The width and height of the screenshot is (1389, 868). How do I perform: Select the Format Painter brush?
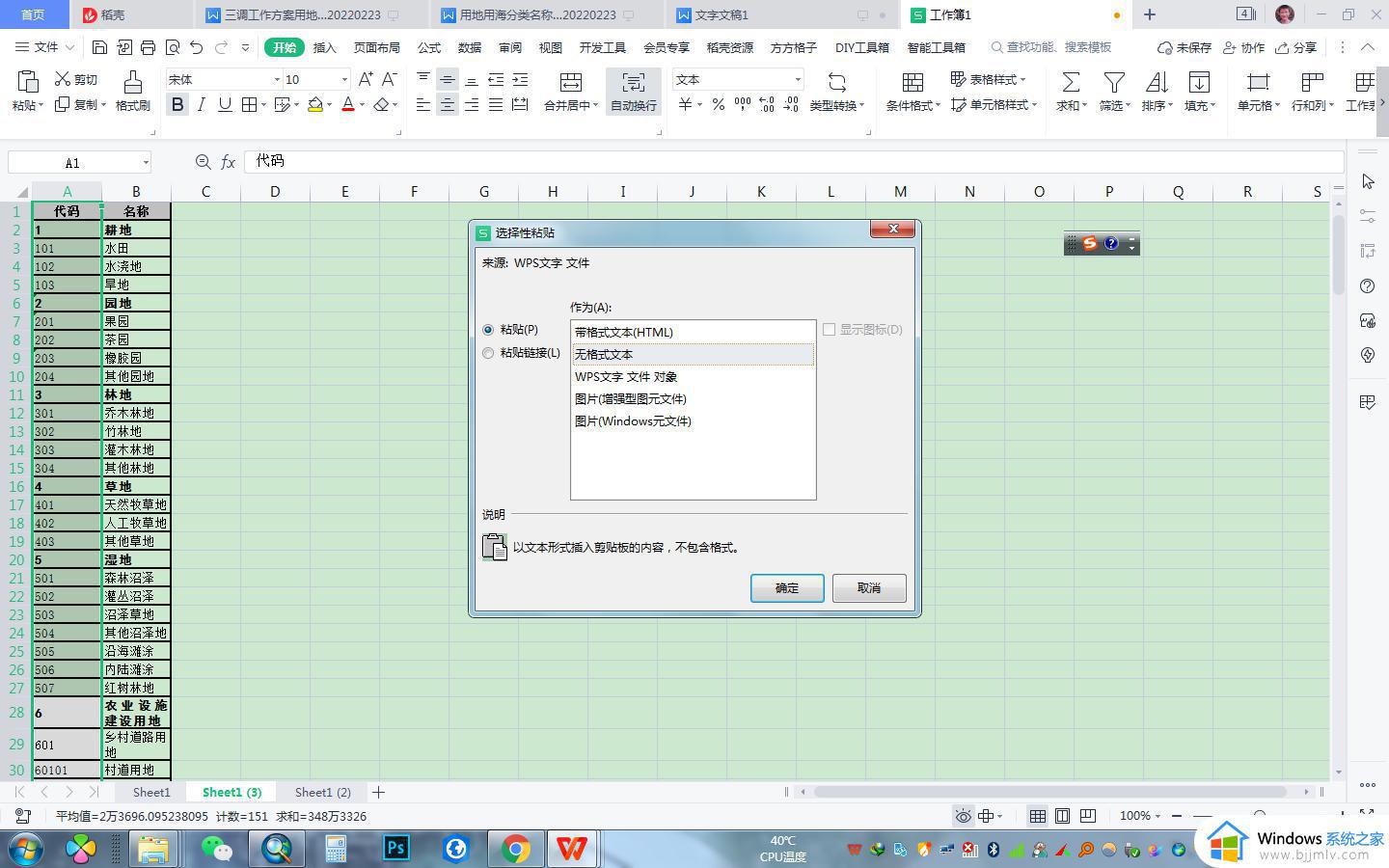coord(132,82)
